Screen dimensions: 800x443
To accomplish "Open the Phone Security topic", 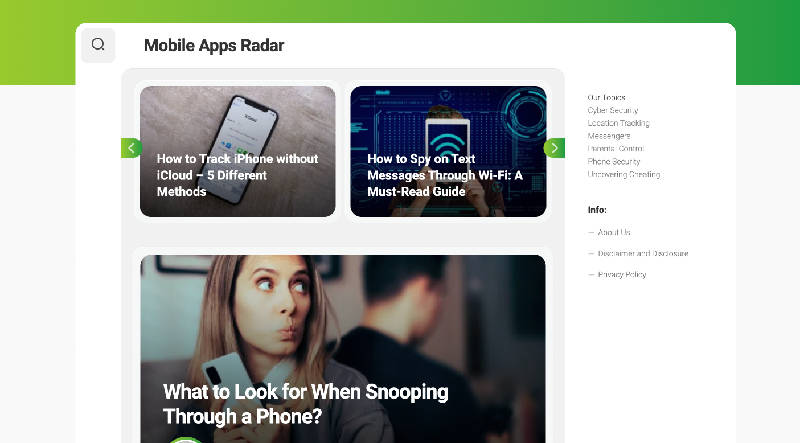I will coord(614,161).
